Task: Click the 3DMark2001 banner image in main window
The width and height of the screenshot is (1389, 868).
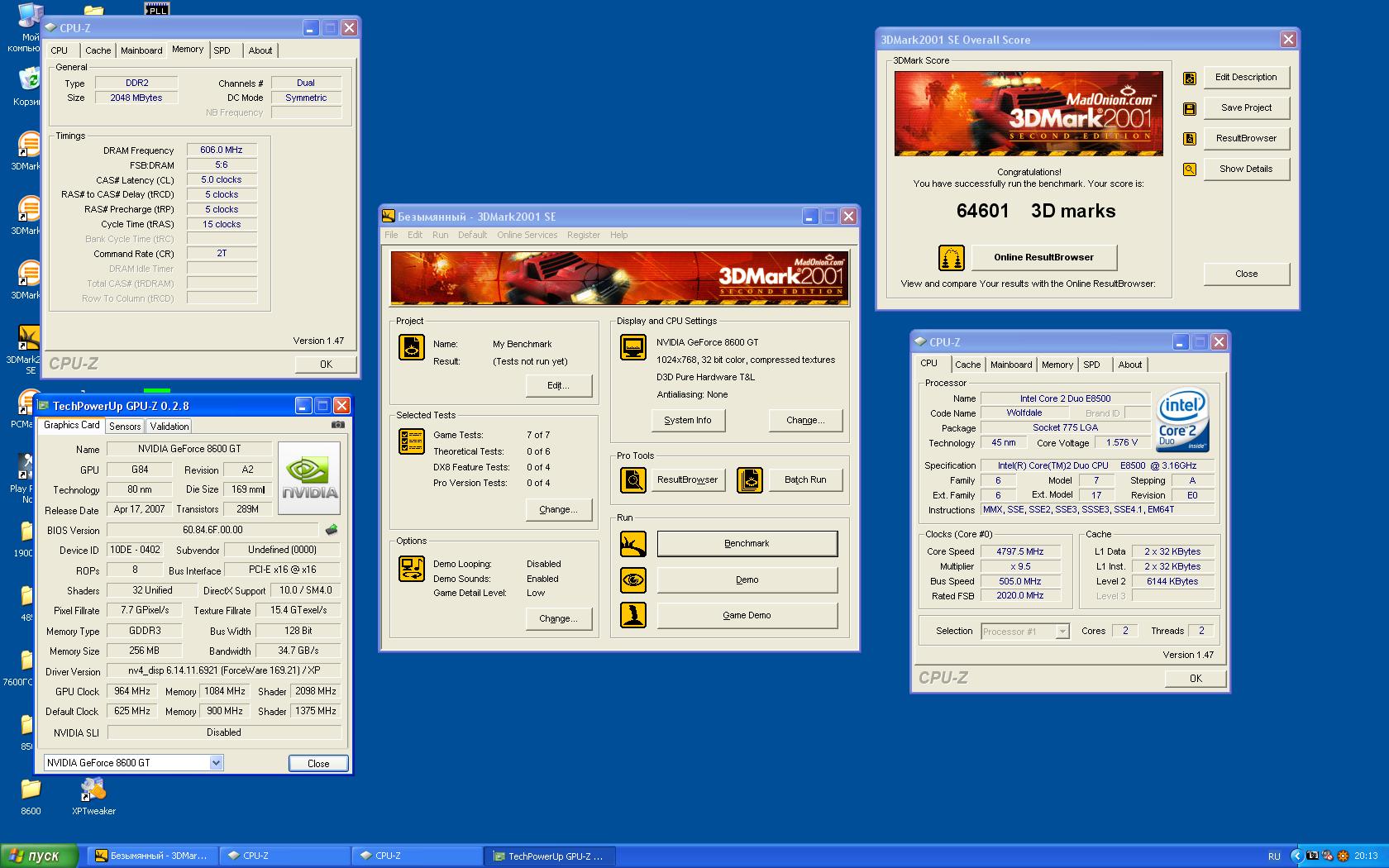Action: (x=619, y=278)
